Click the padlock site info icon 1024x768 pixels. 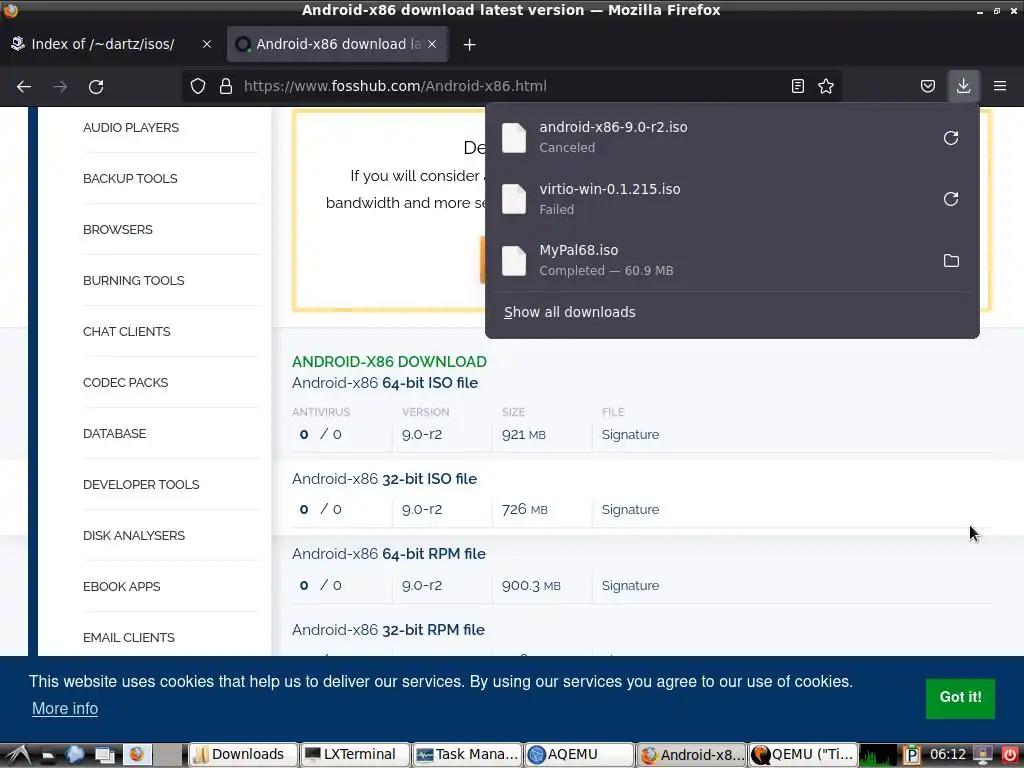click(x=226, y=86)
